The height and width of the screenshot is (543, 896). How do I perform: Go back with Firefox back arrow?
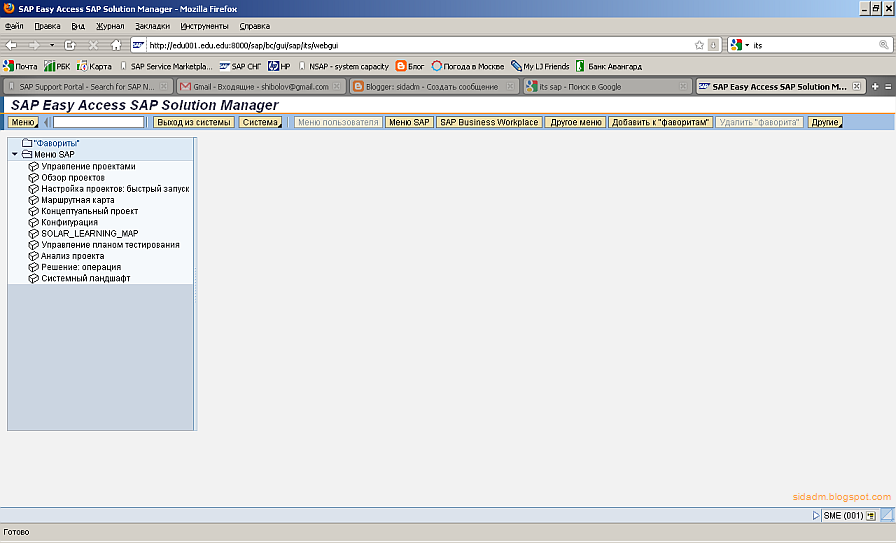click(11, 45)
